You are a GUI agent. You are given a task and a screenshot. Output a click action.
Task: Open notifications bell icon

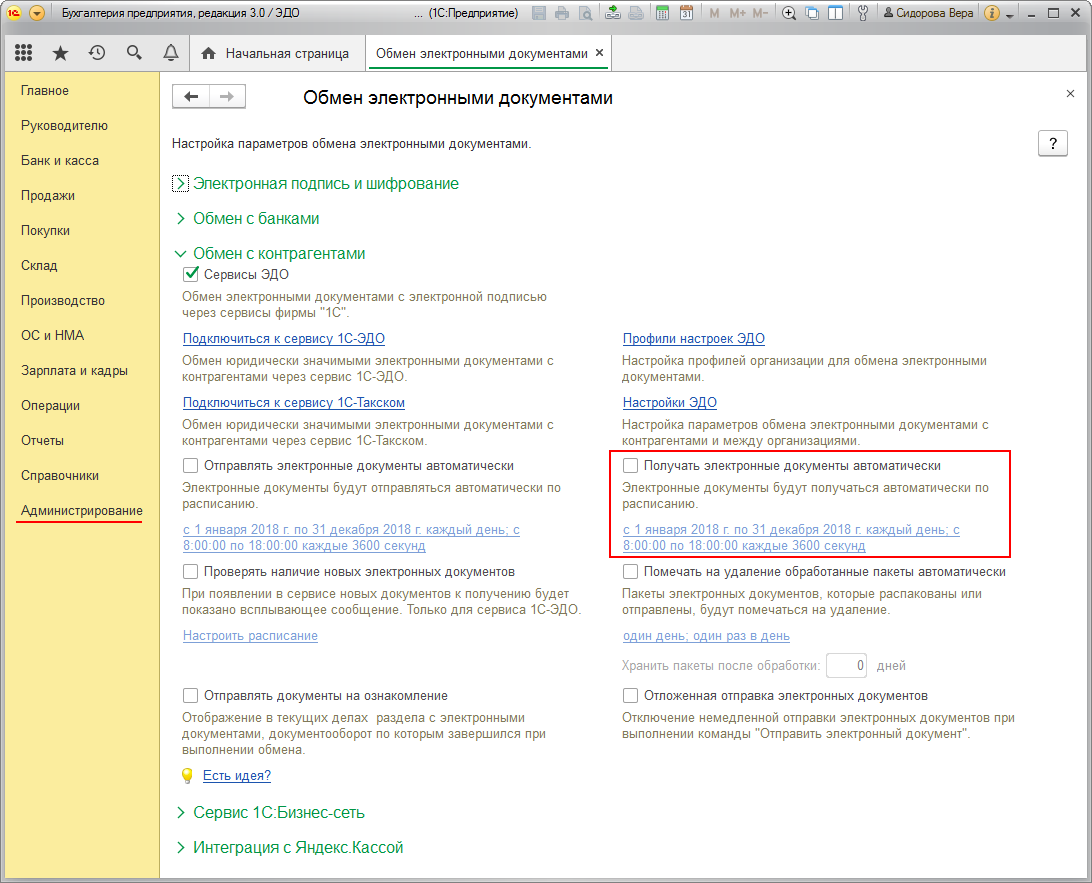coord(170,53)
